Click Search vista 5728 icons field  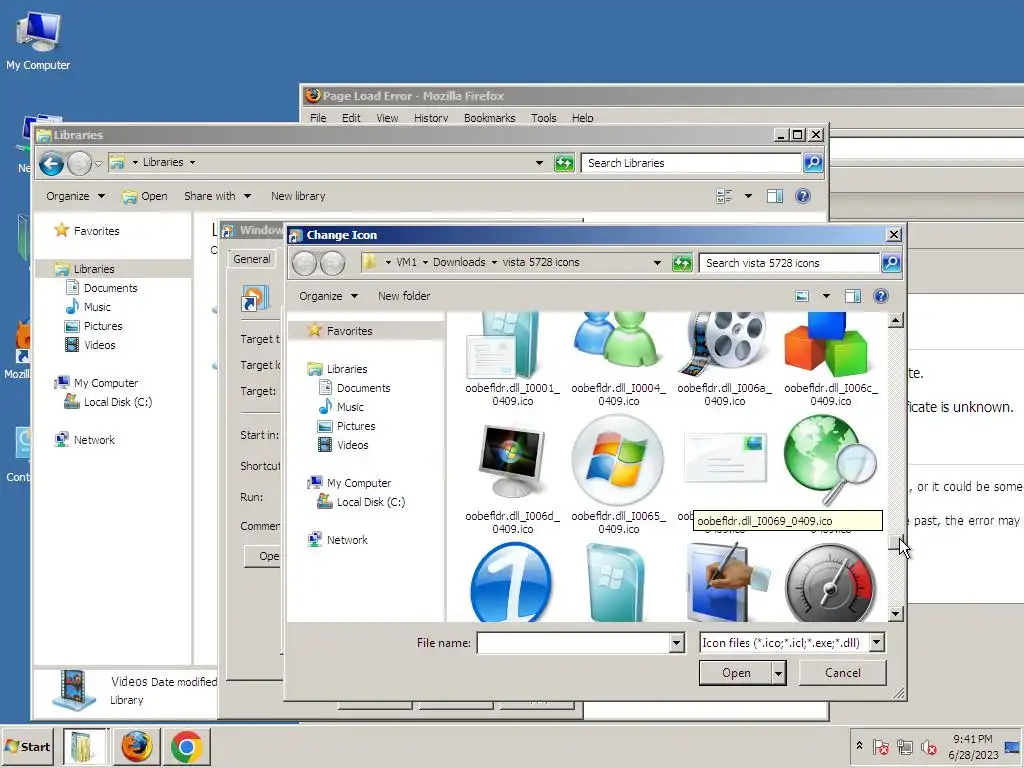coord(789,263)
